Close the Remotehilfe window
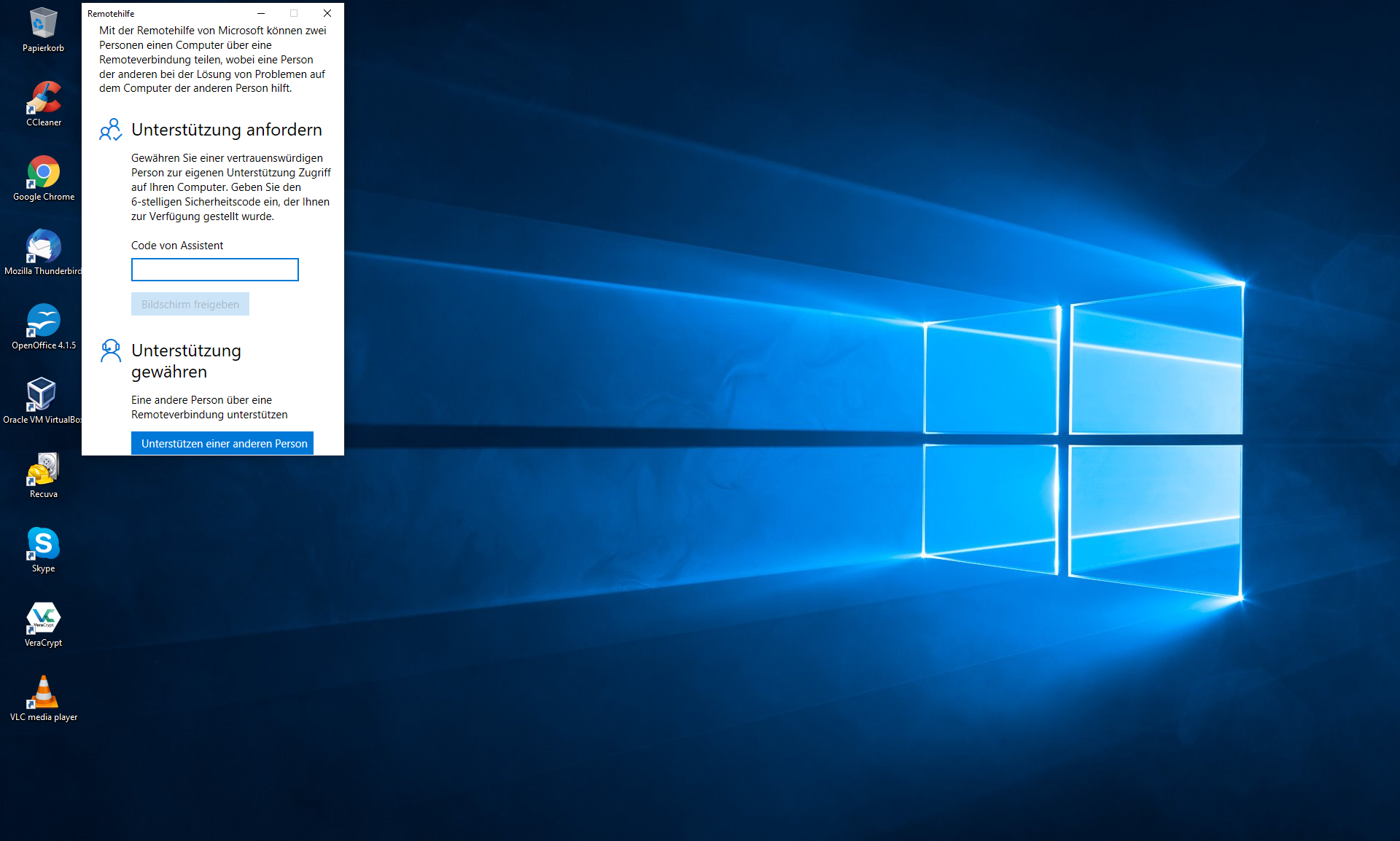Screen dimensions: 1400x841 (x=327, y=13)
